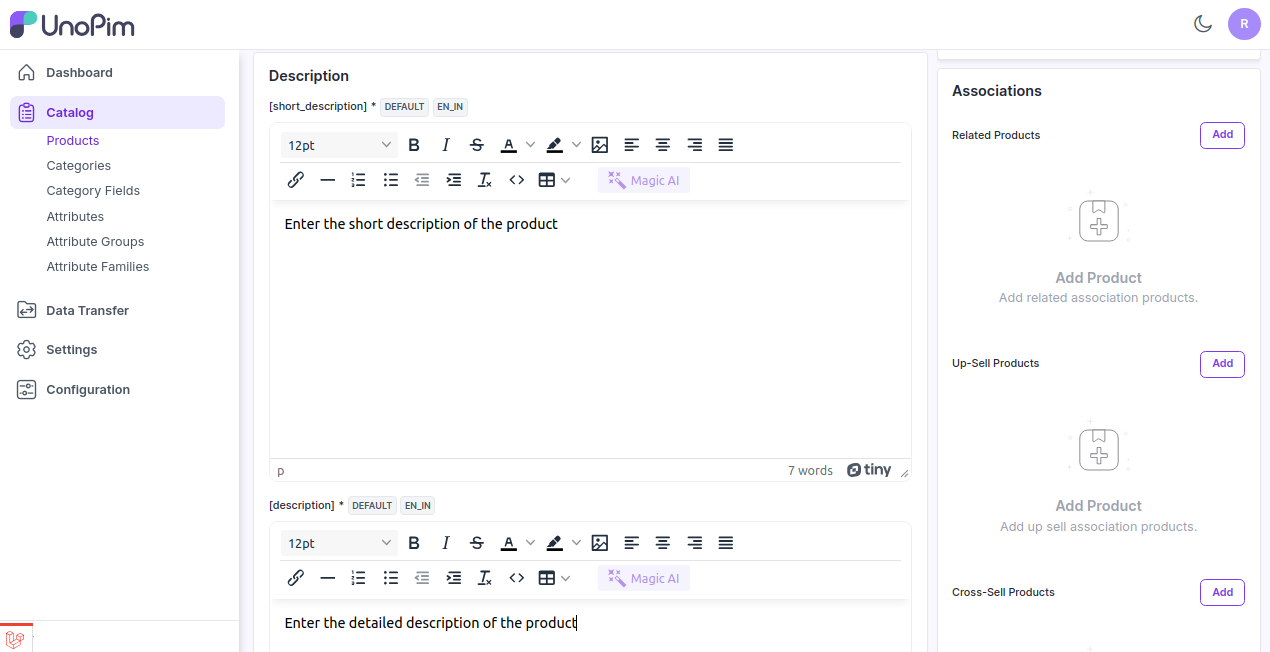The image size is (1270, 652).
Task: Open Attribute Families in the sidebar
Action: pos(98,267)
